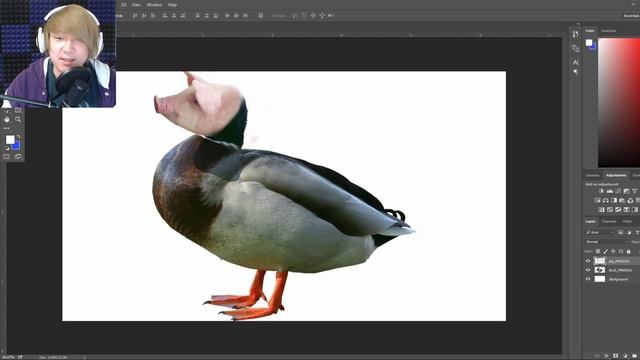Open the View menu
Screen dimensions: 640x360
pos(136,5)
